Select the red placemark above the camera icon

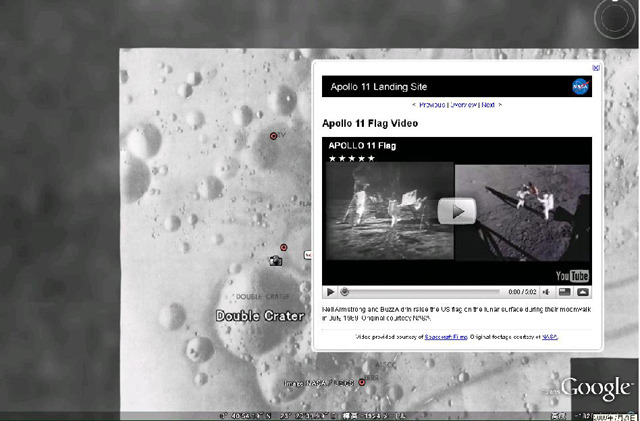click(x=283, y=247)
